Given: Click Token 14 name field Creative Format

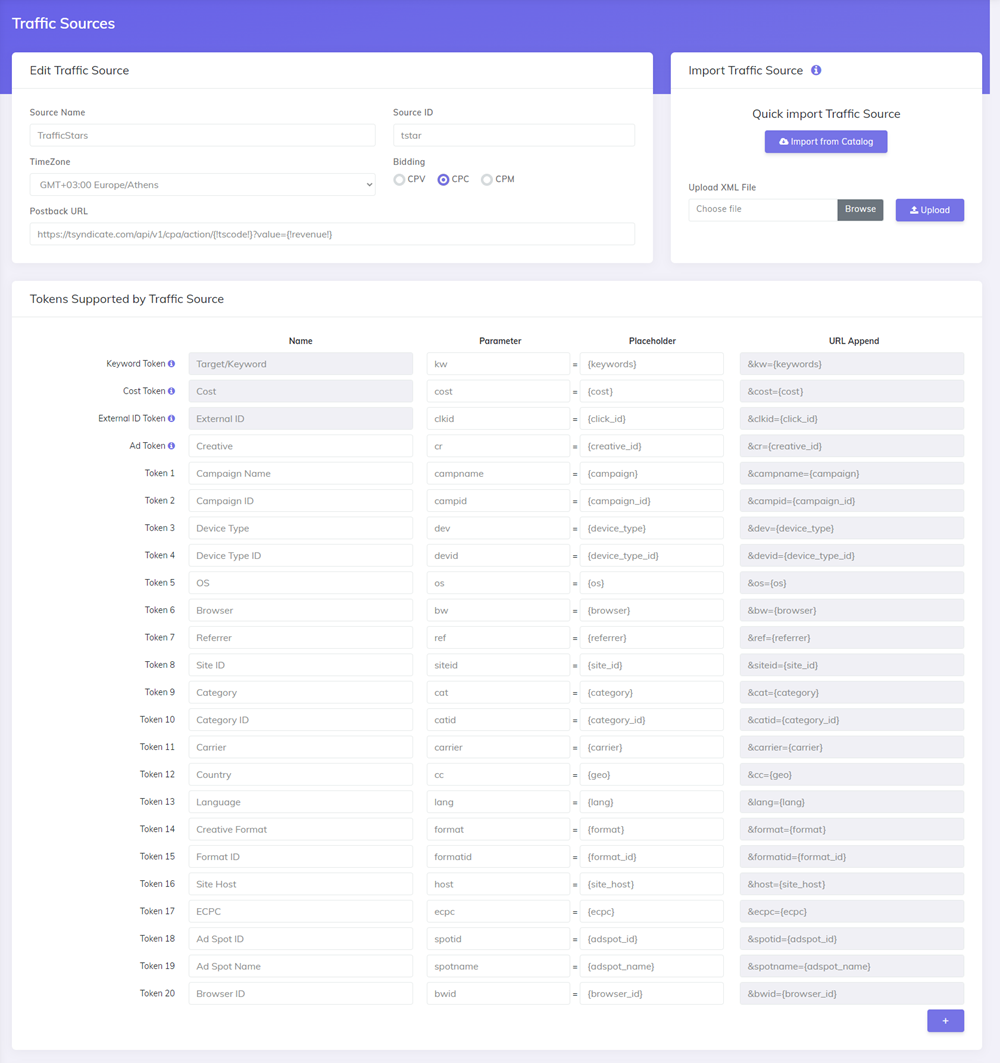Looking at the screenshot, I should click(x=300, y=829).
